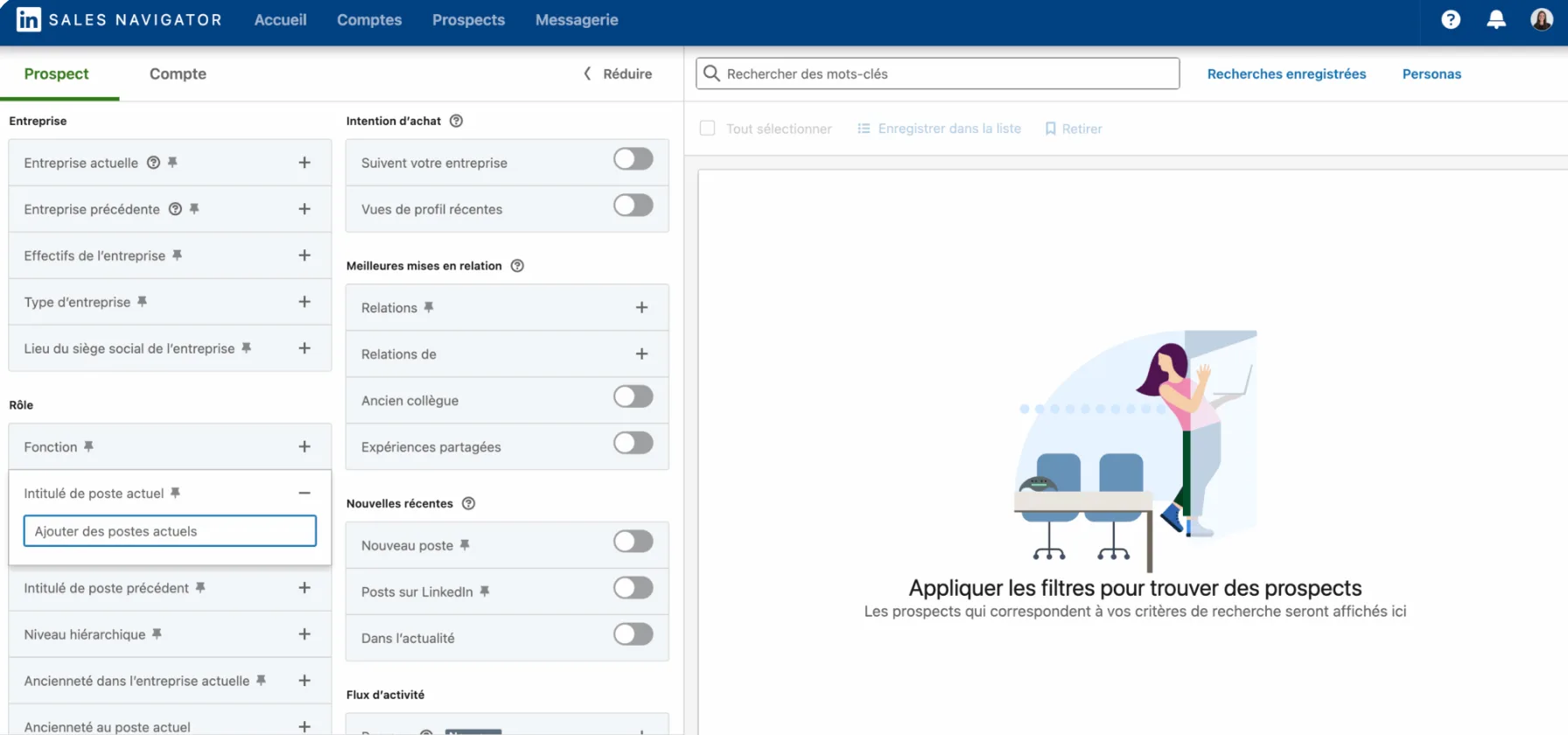Click the pin icon beside Entreprise précédente
The height and width of the screenshot is (735, 1568).
pos(194,208)
